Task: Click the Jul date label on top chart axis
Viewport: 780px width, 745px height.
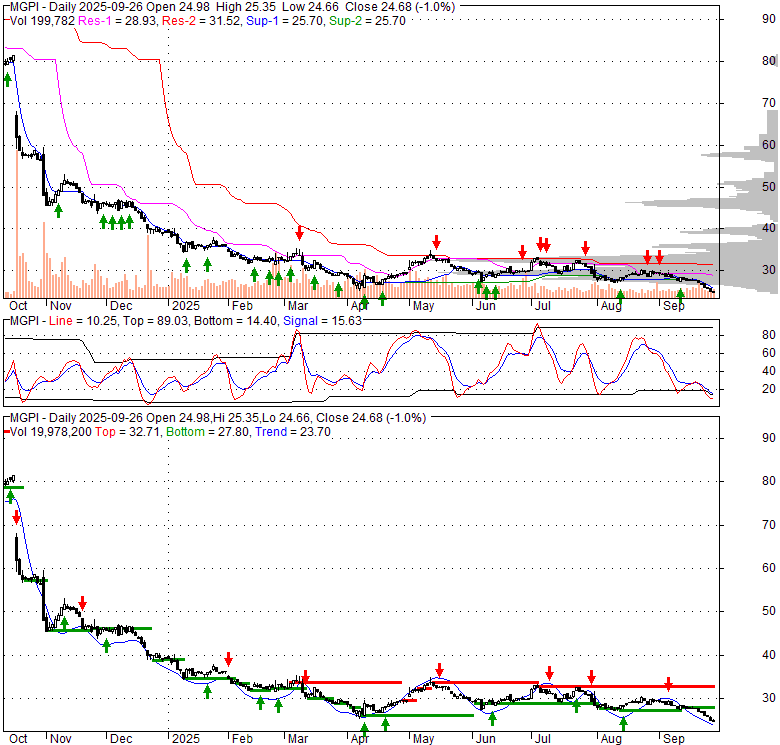Action: (542, 306)
